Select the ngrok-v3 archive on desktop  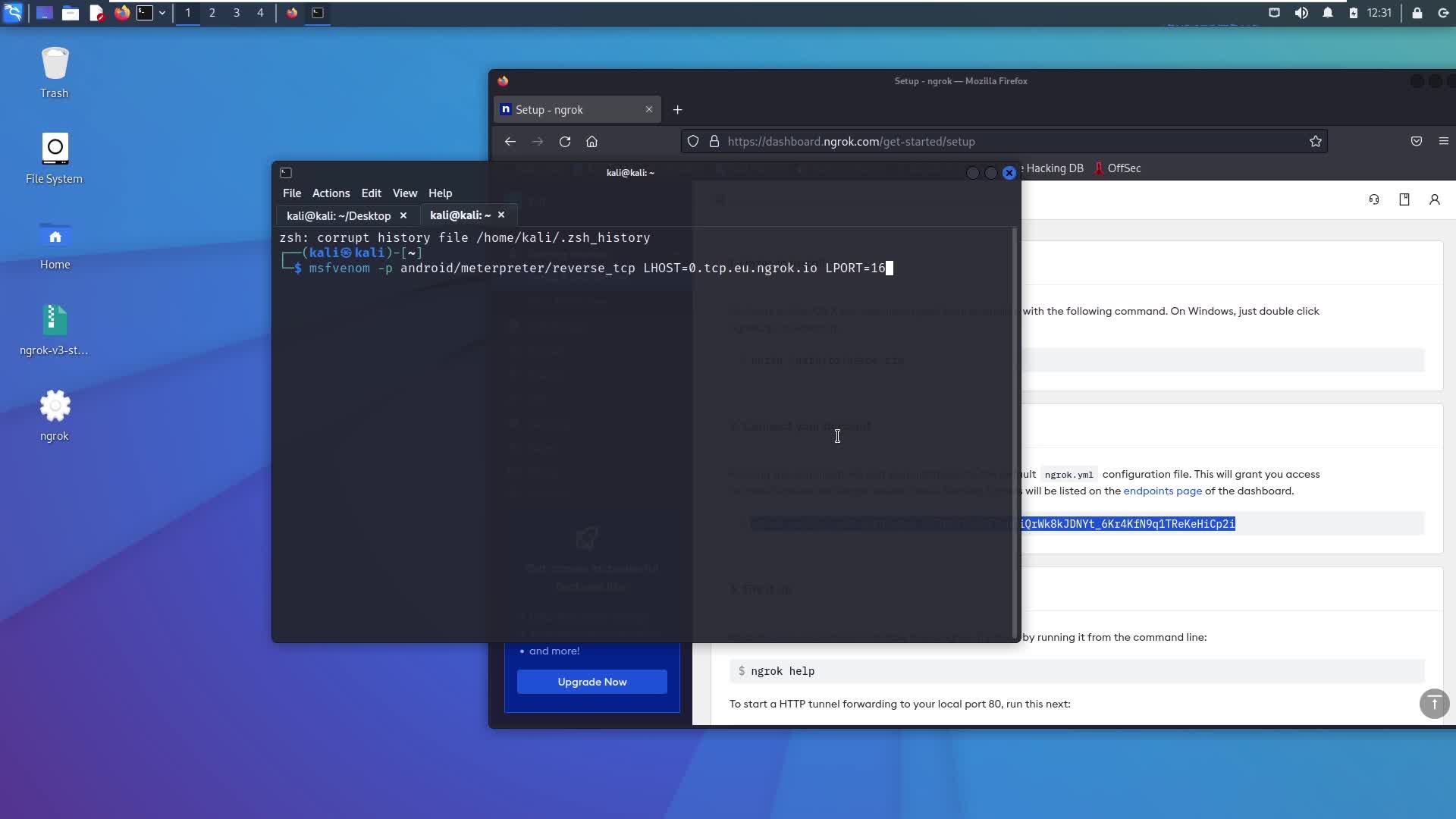tap(55, 330)
